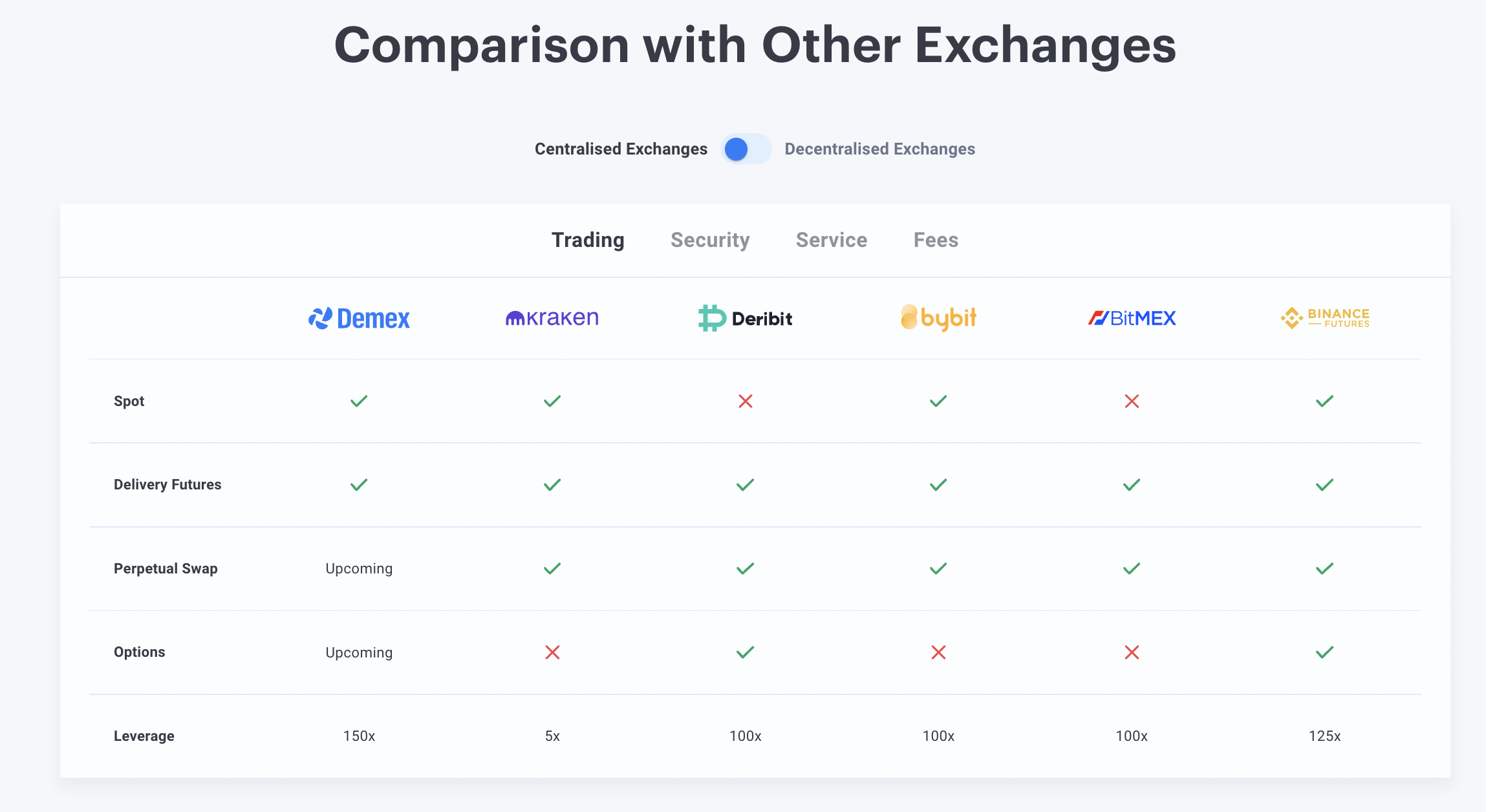This screenshot has width=1486, height=812.
Task: Click the Demex 150x leverage value
Action: tap(359, 736)
